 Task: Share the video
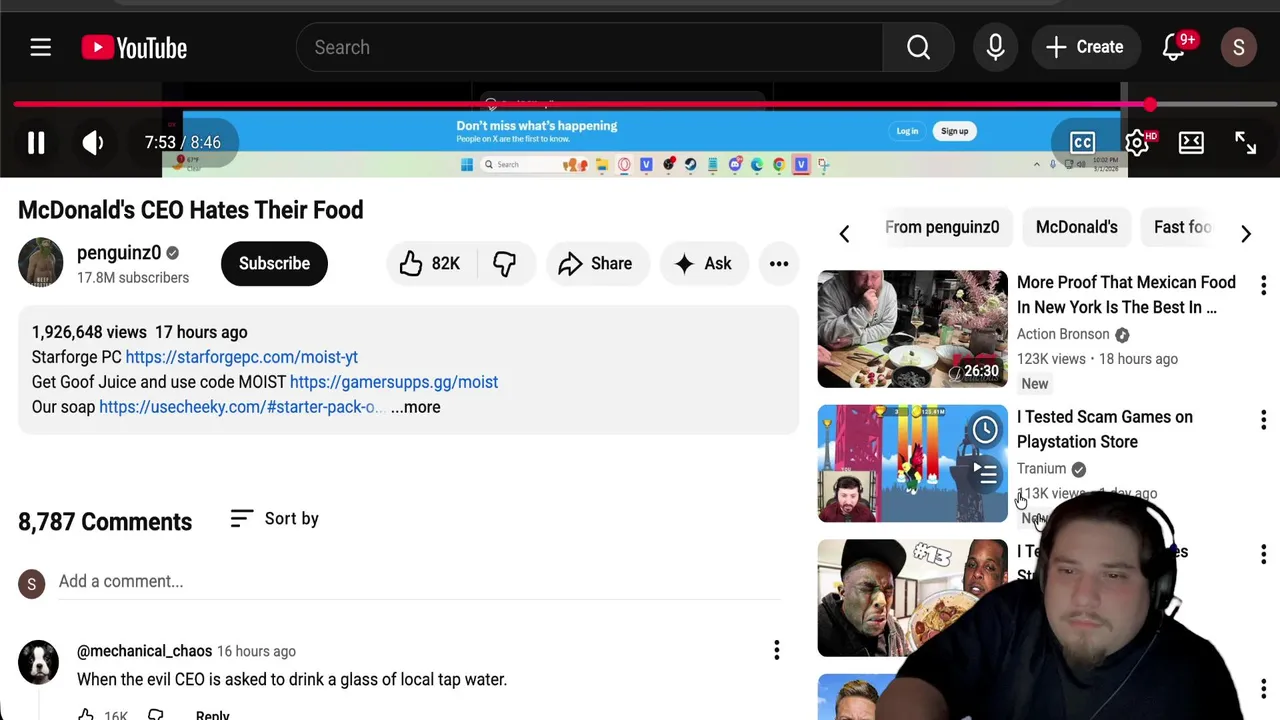click(596, 263)
